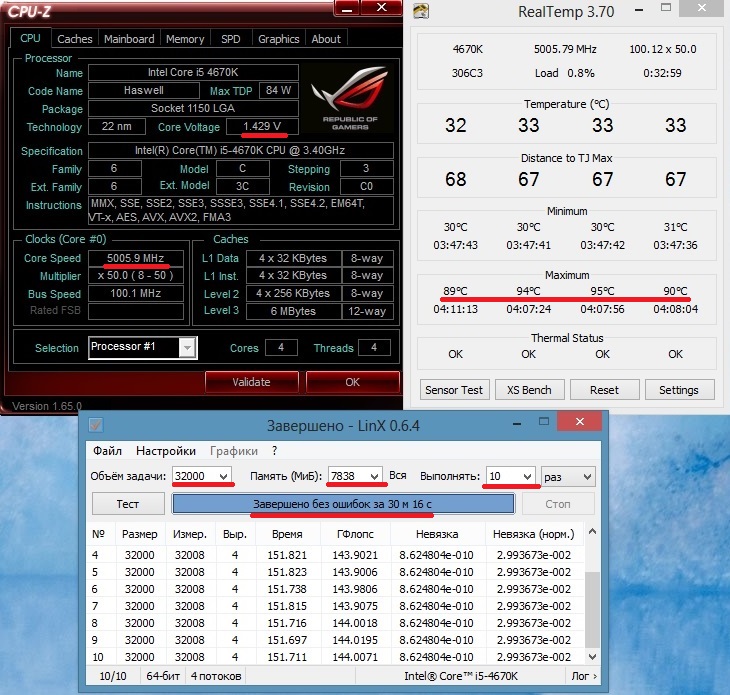Open the Caches tab in CPU-Z
Viewport: 730px width, 695px height.
point(74,39)
